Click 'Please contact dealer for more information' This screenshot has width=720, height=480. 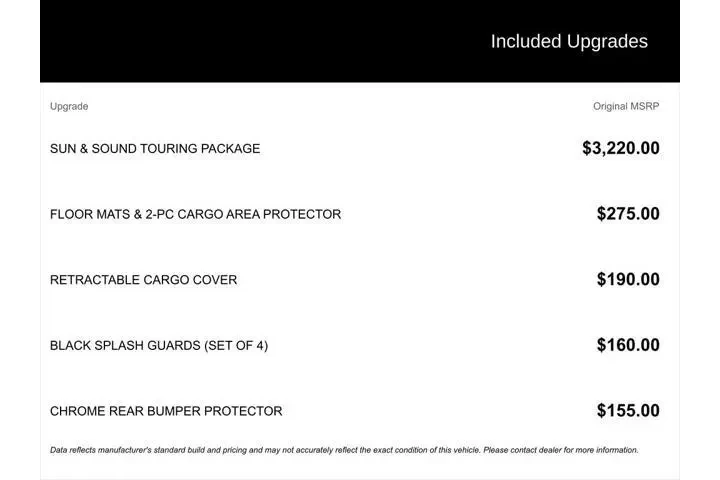coord(560,450)
